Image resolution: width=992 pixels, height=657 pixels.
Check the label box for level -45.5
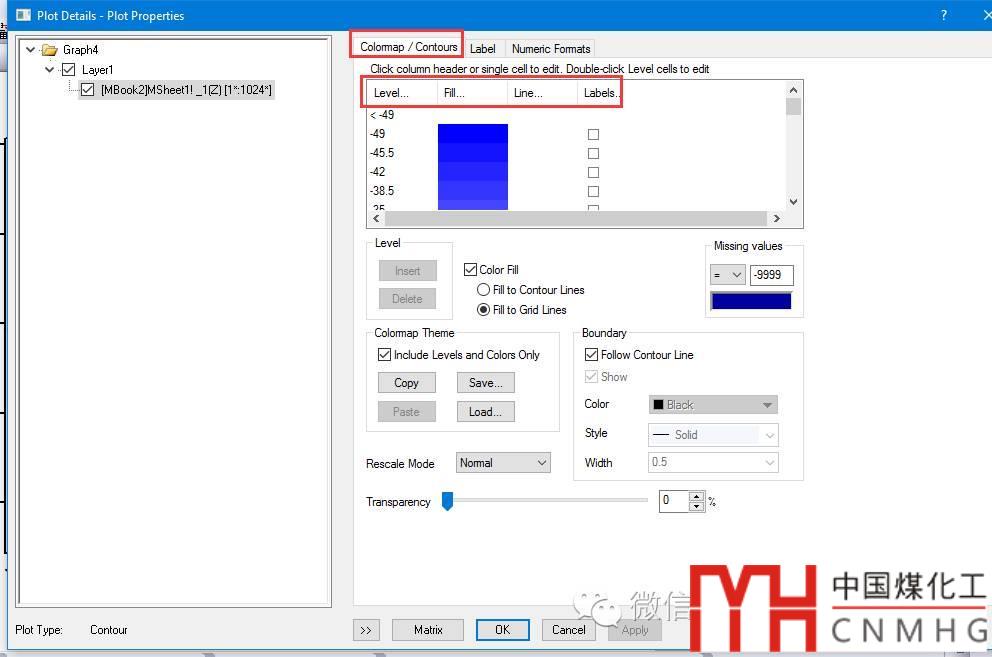click(593, 153)
